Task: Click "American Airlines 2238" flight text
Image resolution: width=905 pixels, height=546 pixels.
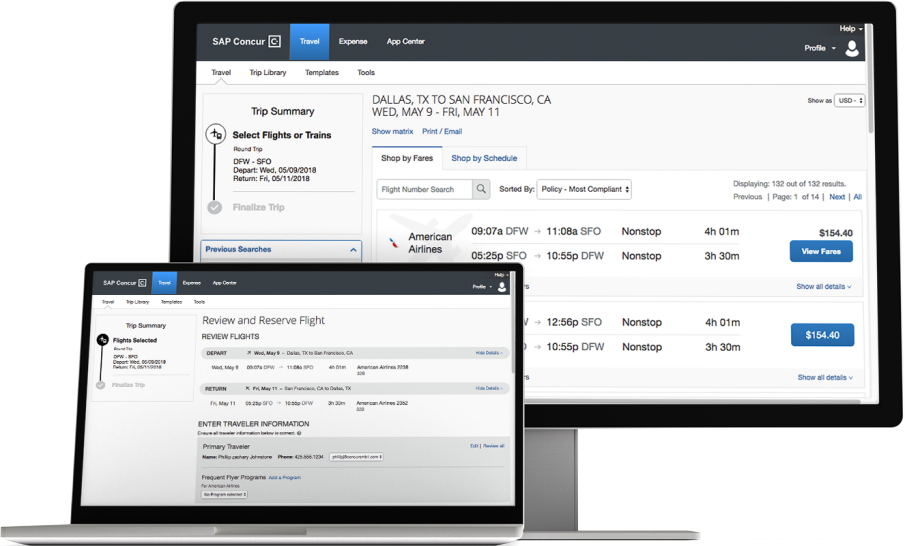Action: pos(383,367)
